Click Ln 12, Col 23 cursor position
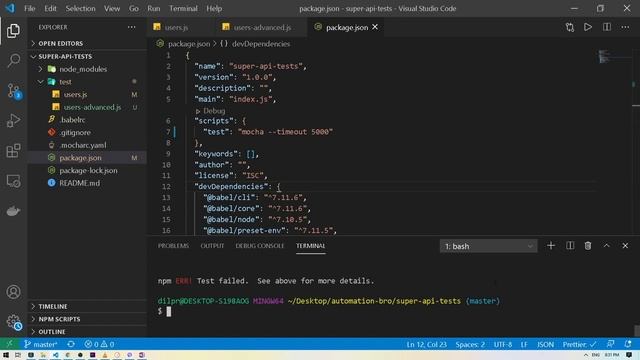This screenshot has width=640, height=360. 427,344
